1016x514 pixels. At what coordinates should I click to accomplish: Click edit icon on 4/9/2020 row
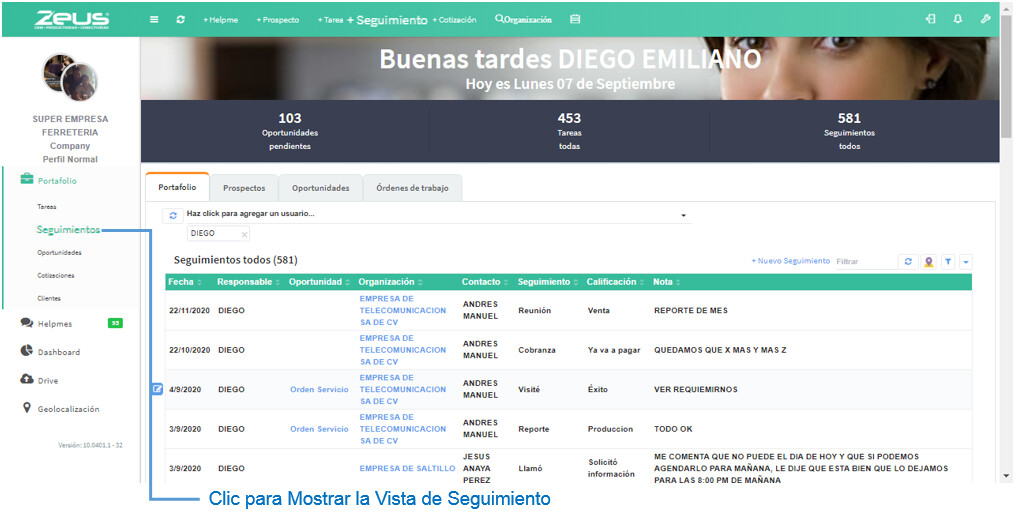pyautogui.click(x=157, y=389)
